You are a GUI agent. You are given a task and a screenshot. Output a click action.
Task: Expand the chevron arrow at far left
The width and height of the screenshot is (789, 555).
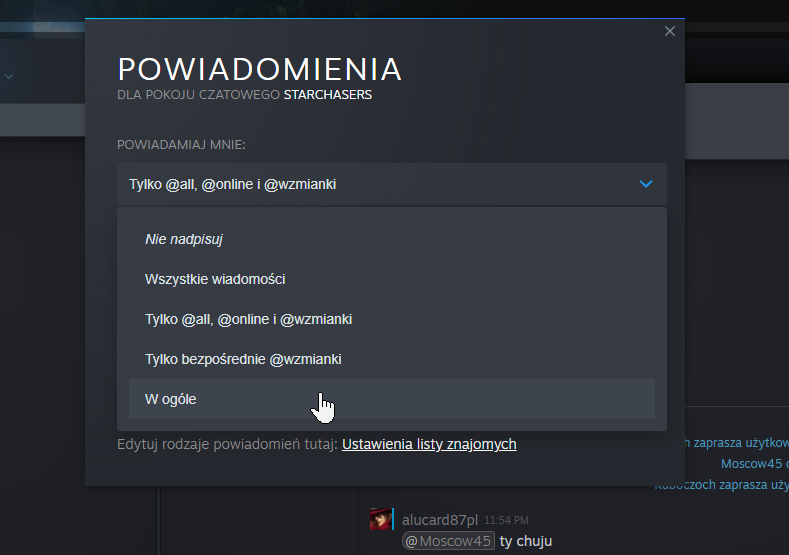click(8, 76)
